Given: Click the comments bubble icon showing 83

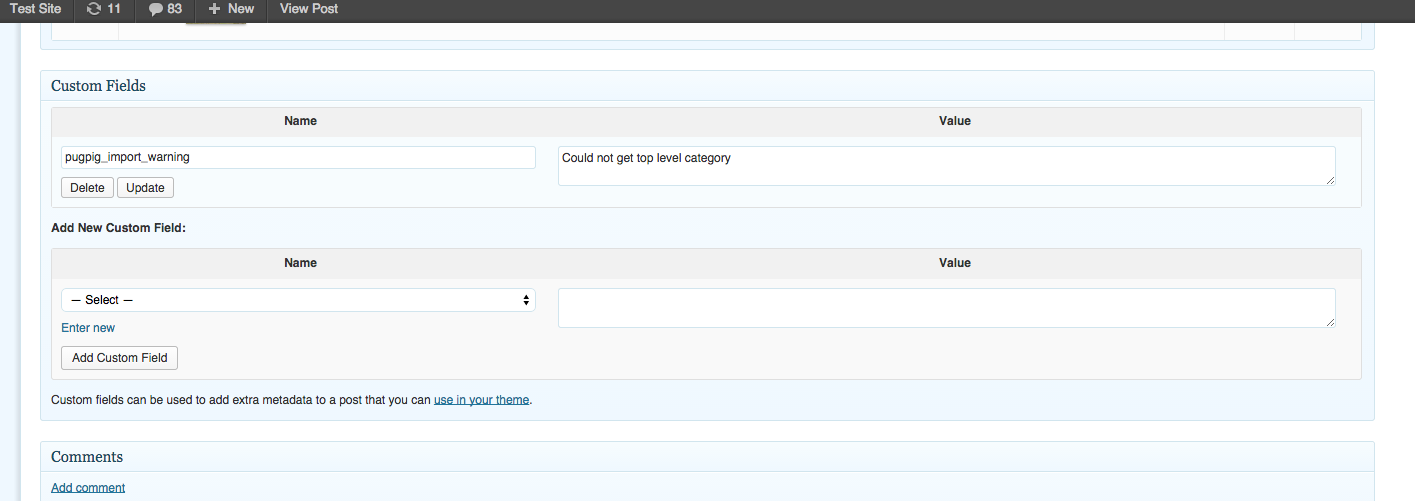Looking at the screenshot, I should [x=155, y=9].
